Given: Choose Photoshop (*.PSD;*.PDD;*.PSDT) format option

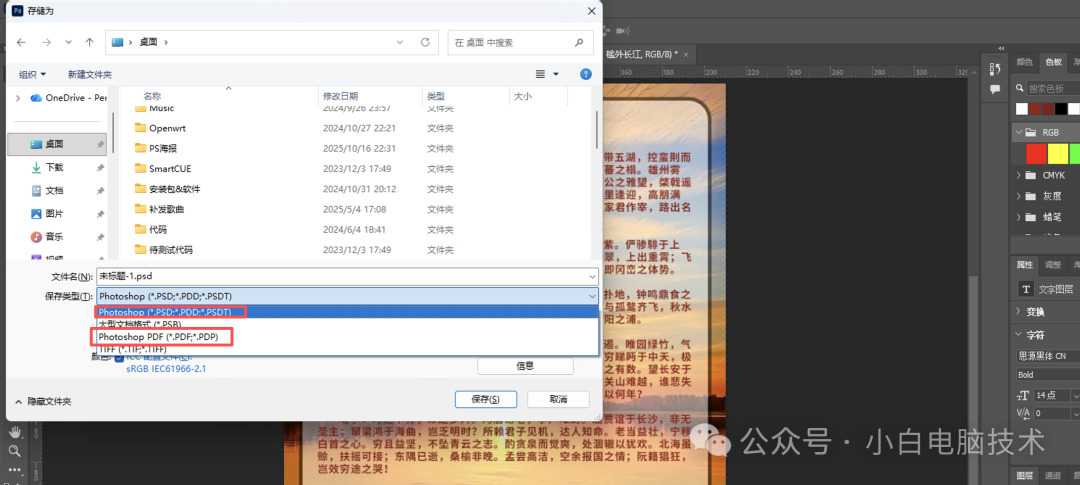Looking at the screenshot, I should 346,312.
